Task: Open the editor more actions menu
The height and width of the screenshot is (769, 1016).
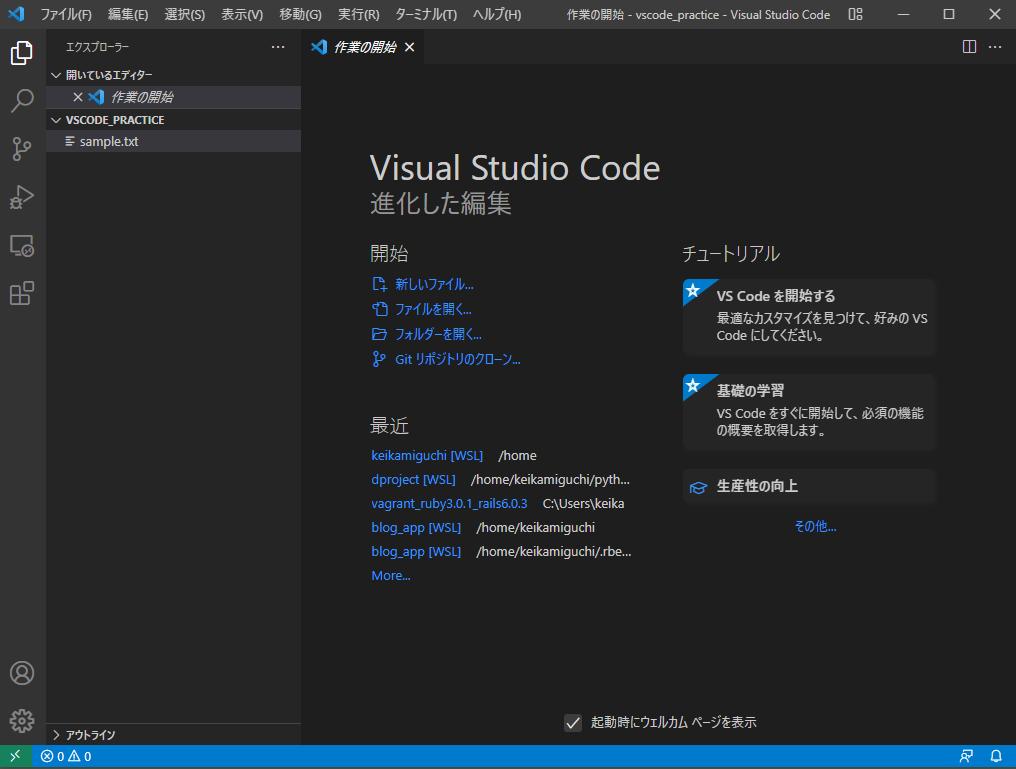Action: click(995, 47)
